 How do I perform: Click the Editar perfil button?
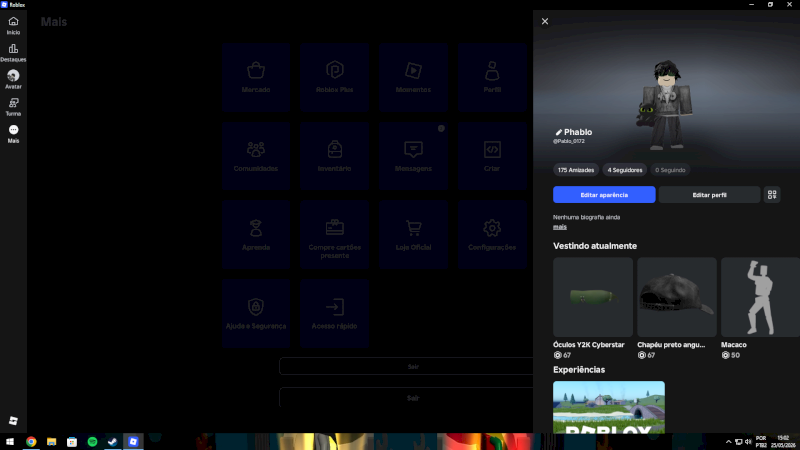click(x=709, y=195)
